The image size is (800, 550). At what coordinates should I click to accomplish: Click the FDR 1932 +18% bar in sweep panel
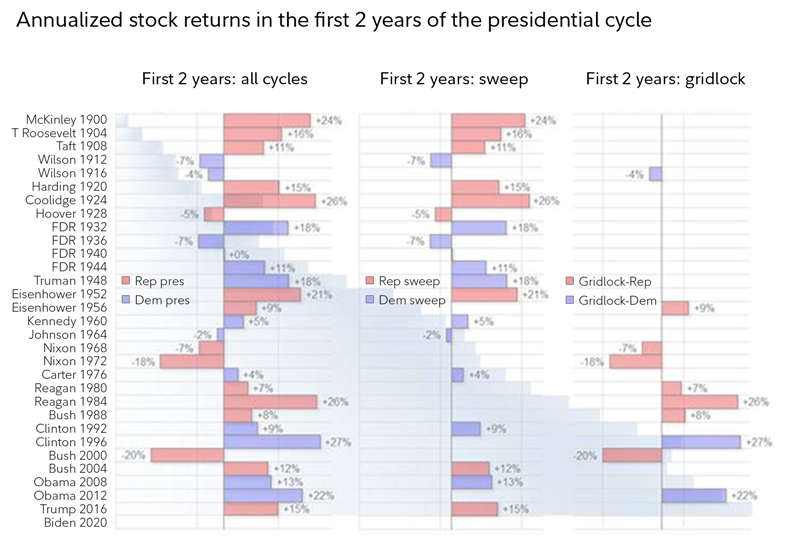point(480,227)
